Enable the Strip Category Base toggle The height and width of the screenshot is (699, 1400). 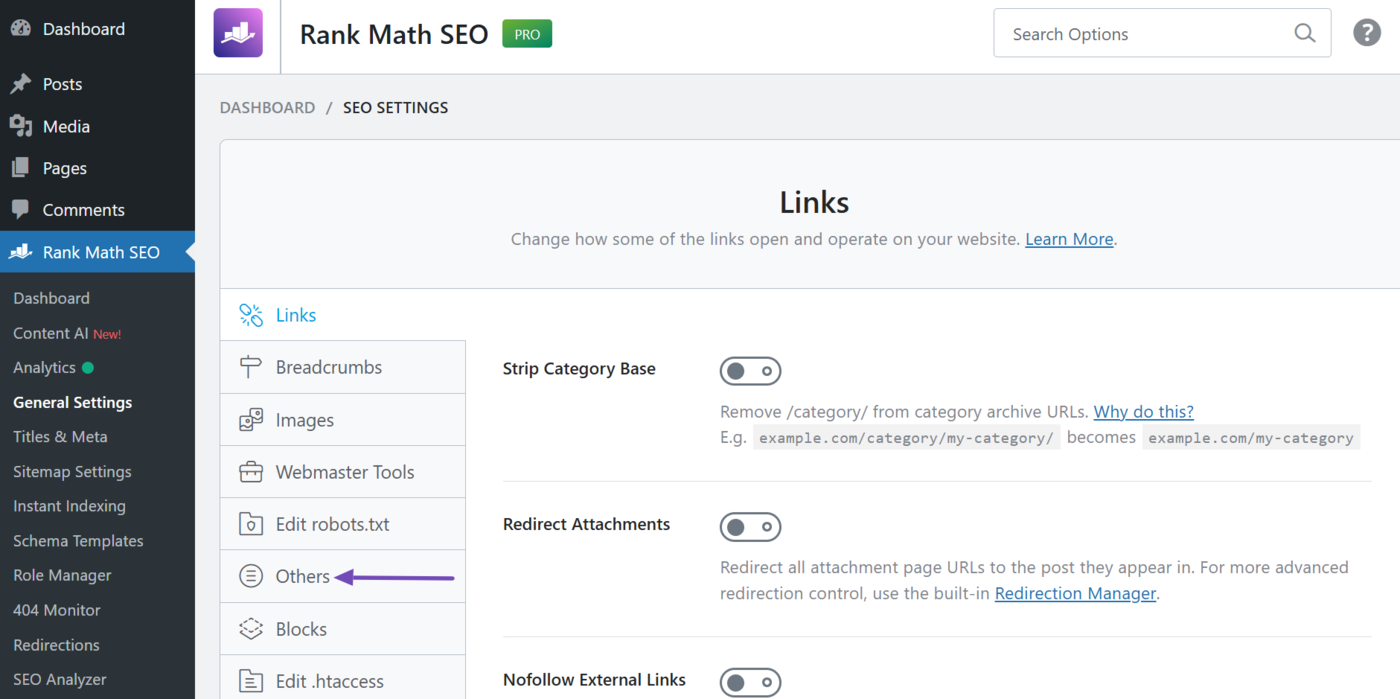click(x=750, y=371)
